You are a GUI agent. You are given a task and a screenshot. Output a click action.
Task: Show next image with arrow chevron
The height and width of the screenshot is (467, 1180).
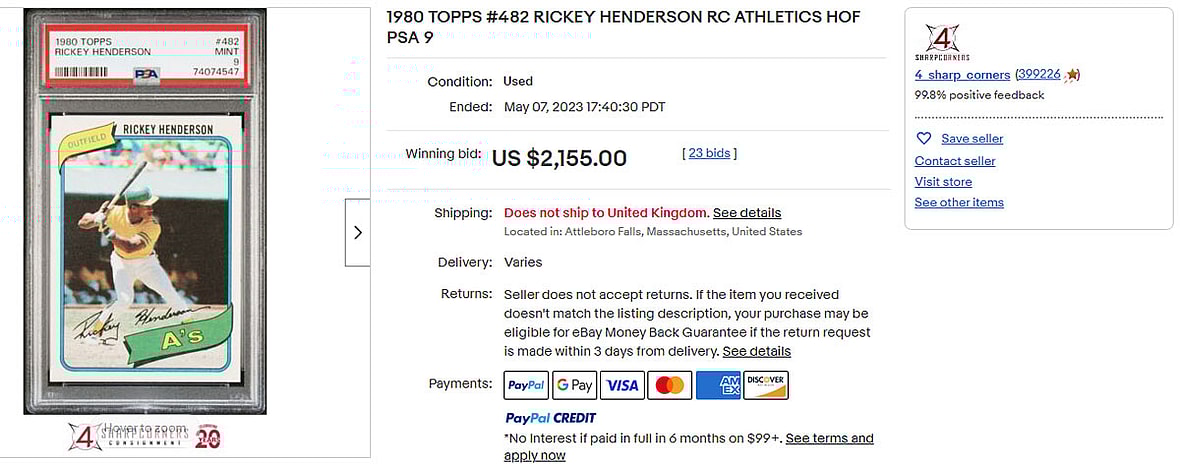(358, 232)
